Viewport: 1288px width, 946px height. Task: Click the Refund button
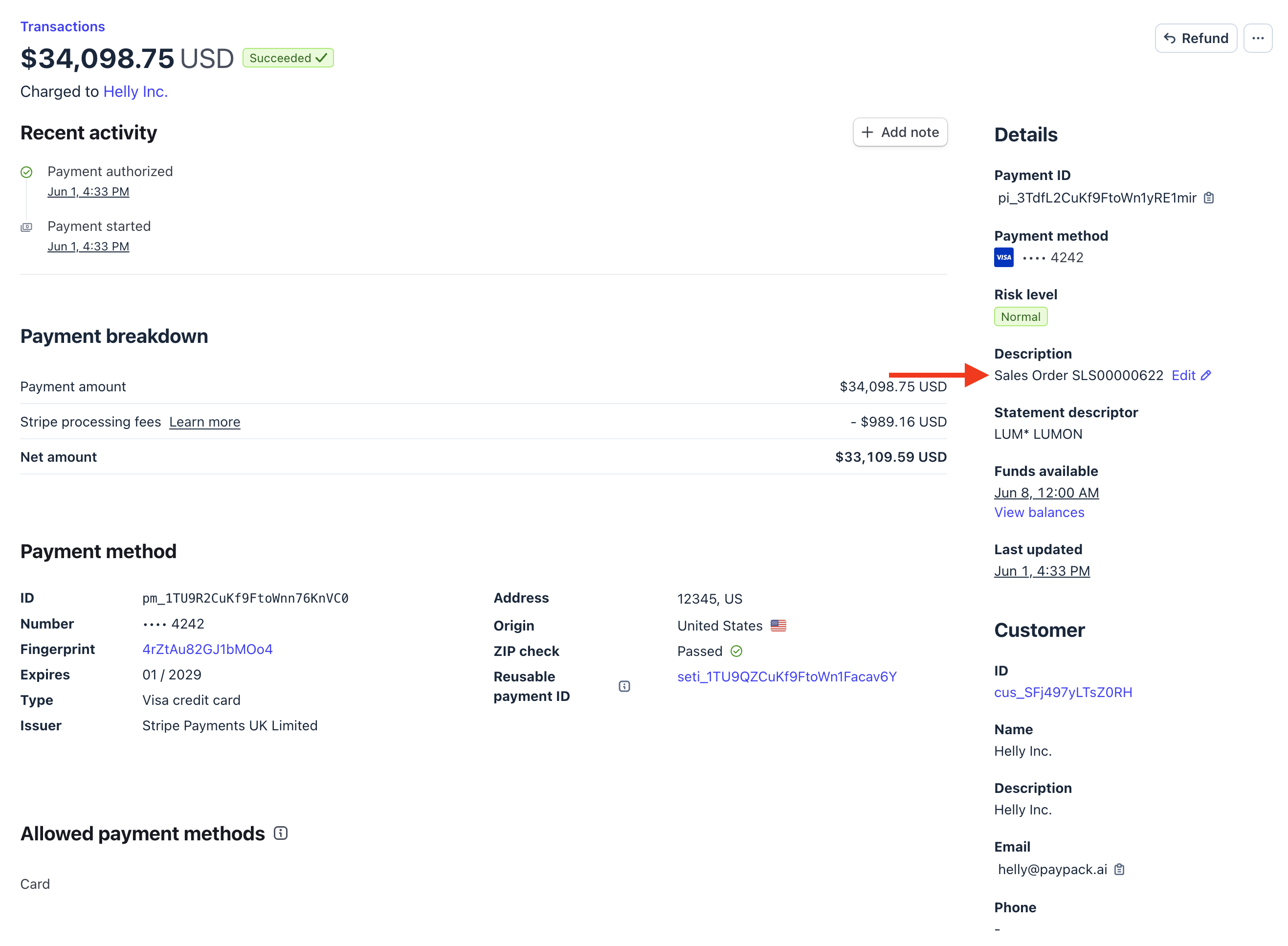point(1195,38)
